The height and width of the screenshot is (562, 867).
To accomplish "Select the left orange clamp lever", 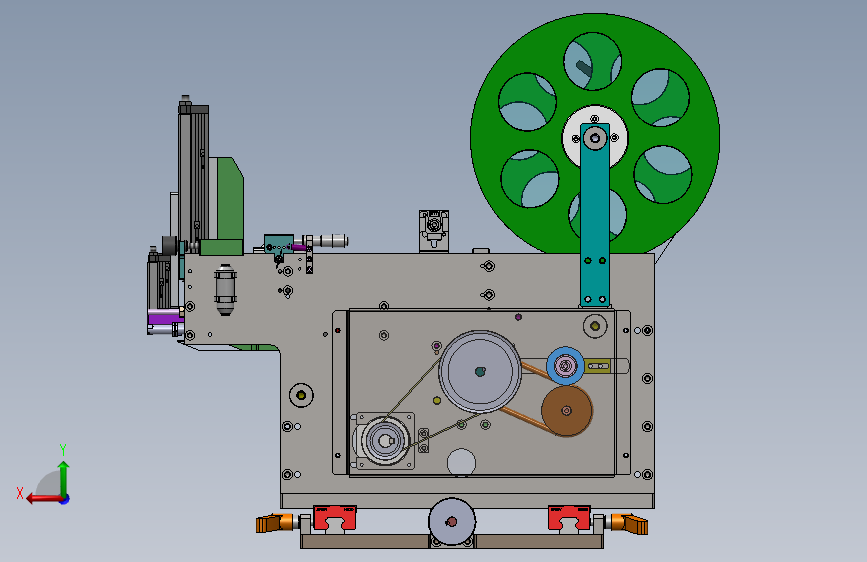I will [x=274, y=523].
